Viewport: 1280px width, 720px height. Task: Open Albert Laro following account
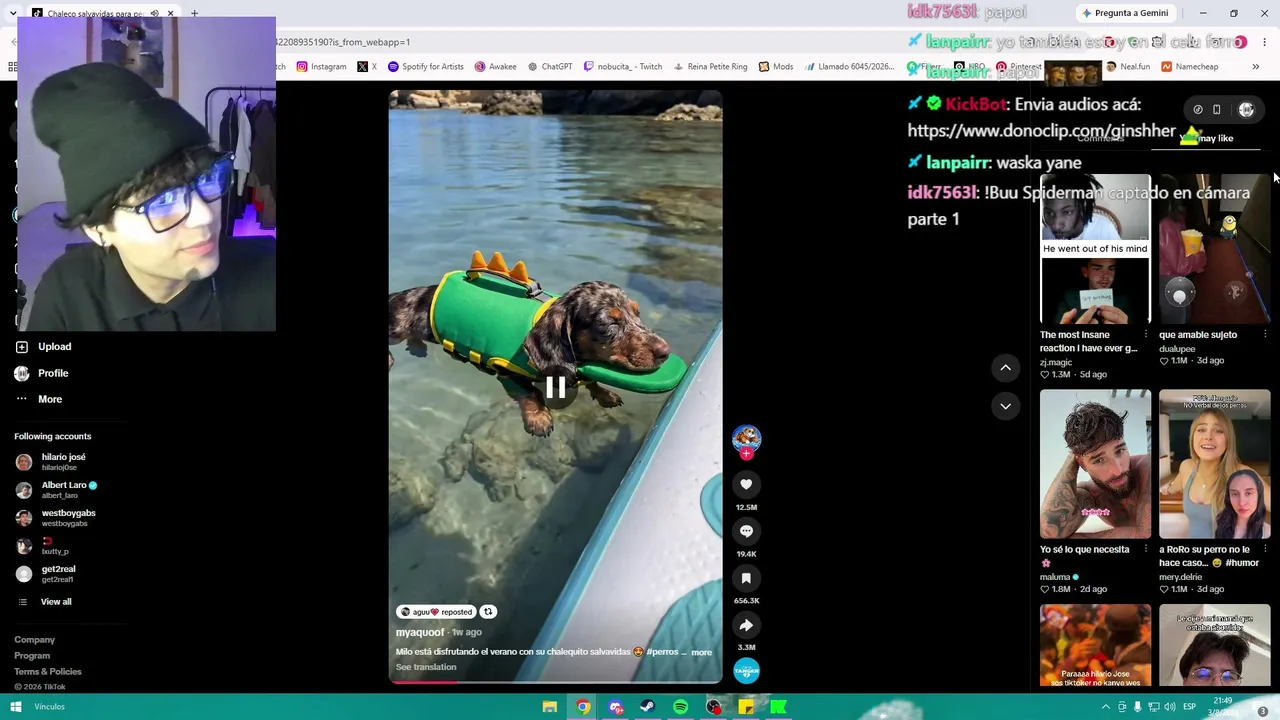56,489
